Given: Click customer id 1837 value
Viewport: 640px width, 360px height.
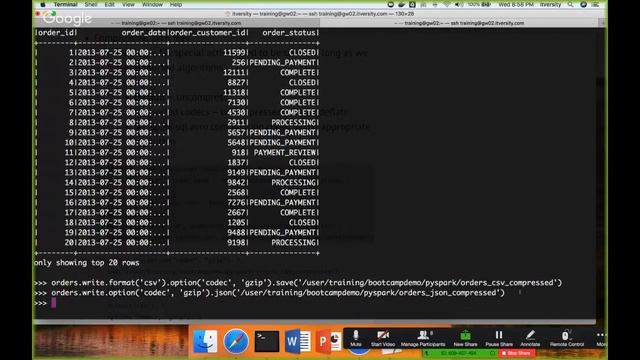Looking at the screenshot, I should (236, 162).
